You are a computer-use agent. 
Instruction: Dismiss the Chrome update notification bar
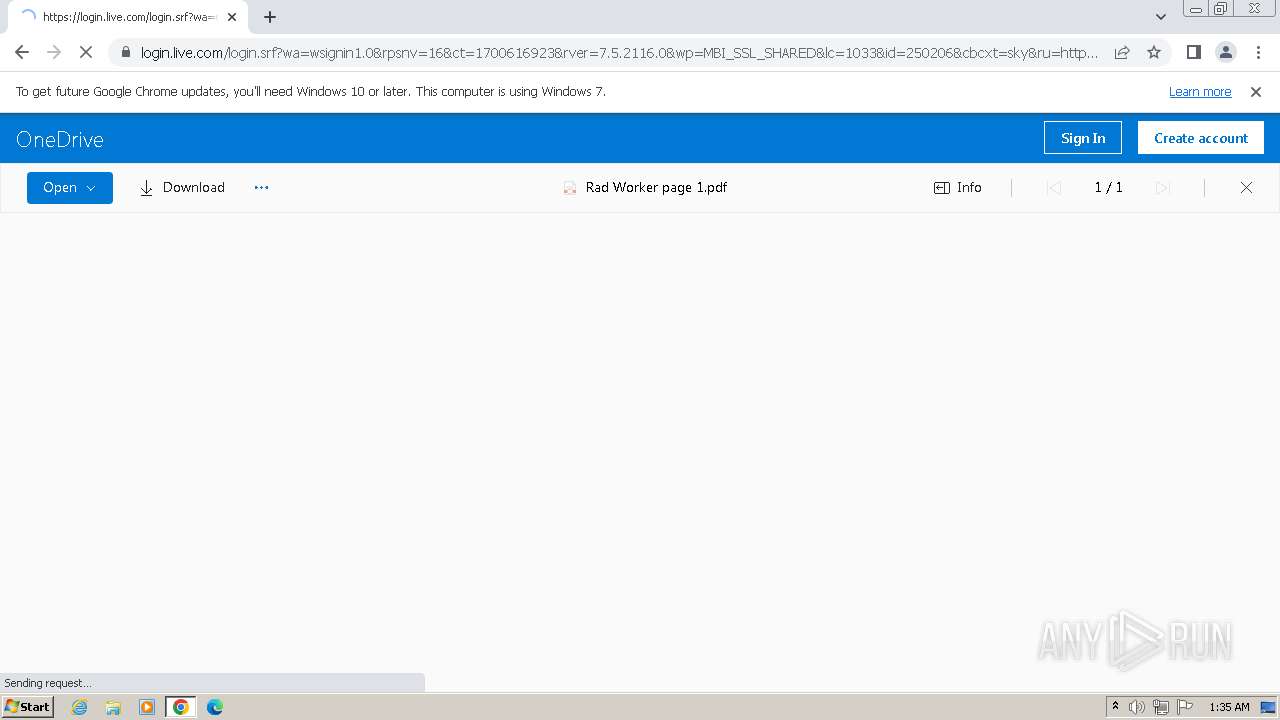point(1256,91)
